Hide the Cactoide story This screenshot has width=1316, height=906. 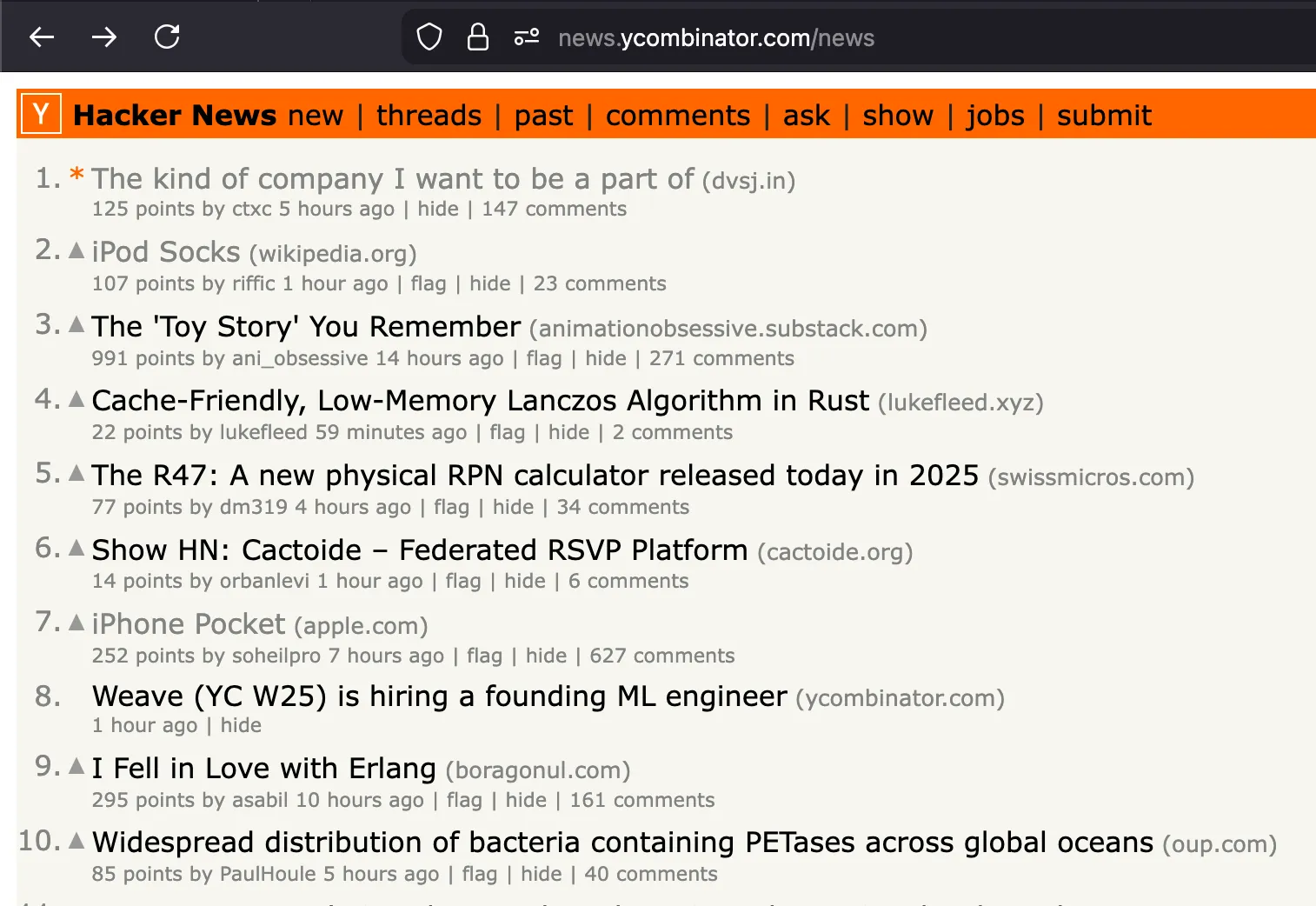(525, 581)
